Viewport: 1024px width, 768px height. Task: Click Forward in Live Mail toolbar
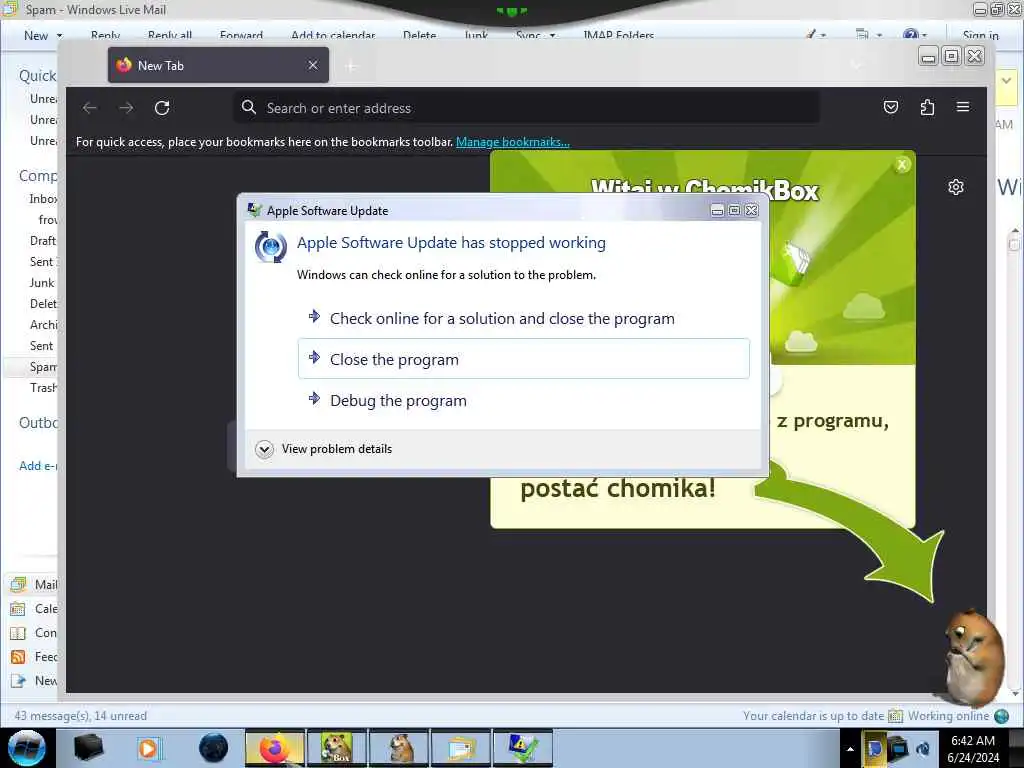coord(241,35)
